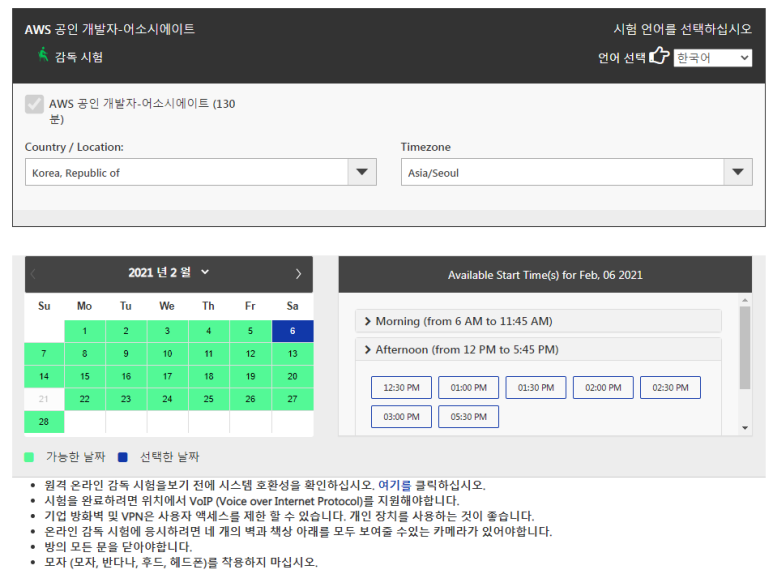Click the time list scrollbar up arrow
This screenshot has height=574, width=773.
click(x=745, y=300)
